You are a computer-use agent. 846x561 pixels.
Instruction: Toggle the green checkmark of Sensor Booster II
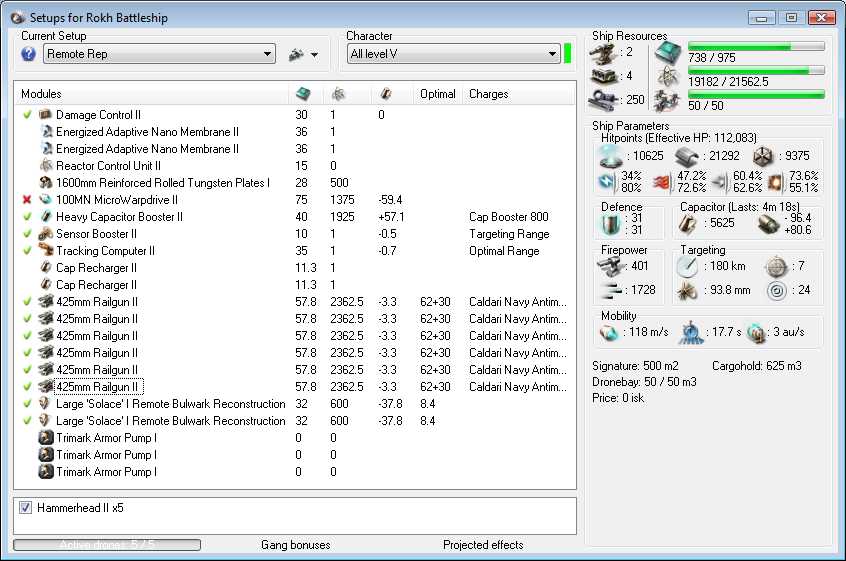[x=27, y=234]
